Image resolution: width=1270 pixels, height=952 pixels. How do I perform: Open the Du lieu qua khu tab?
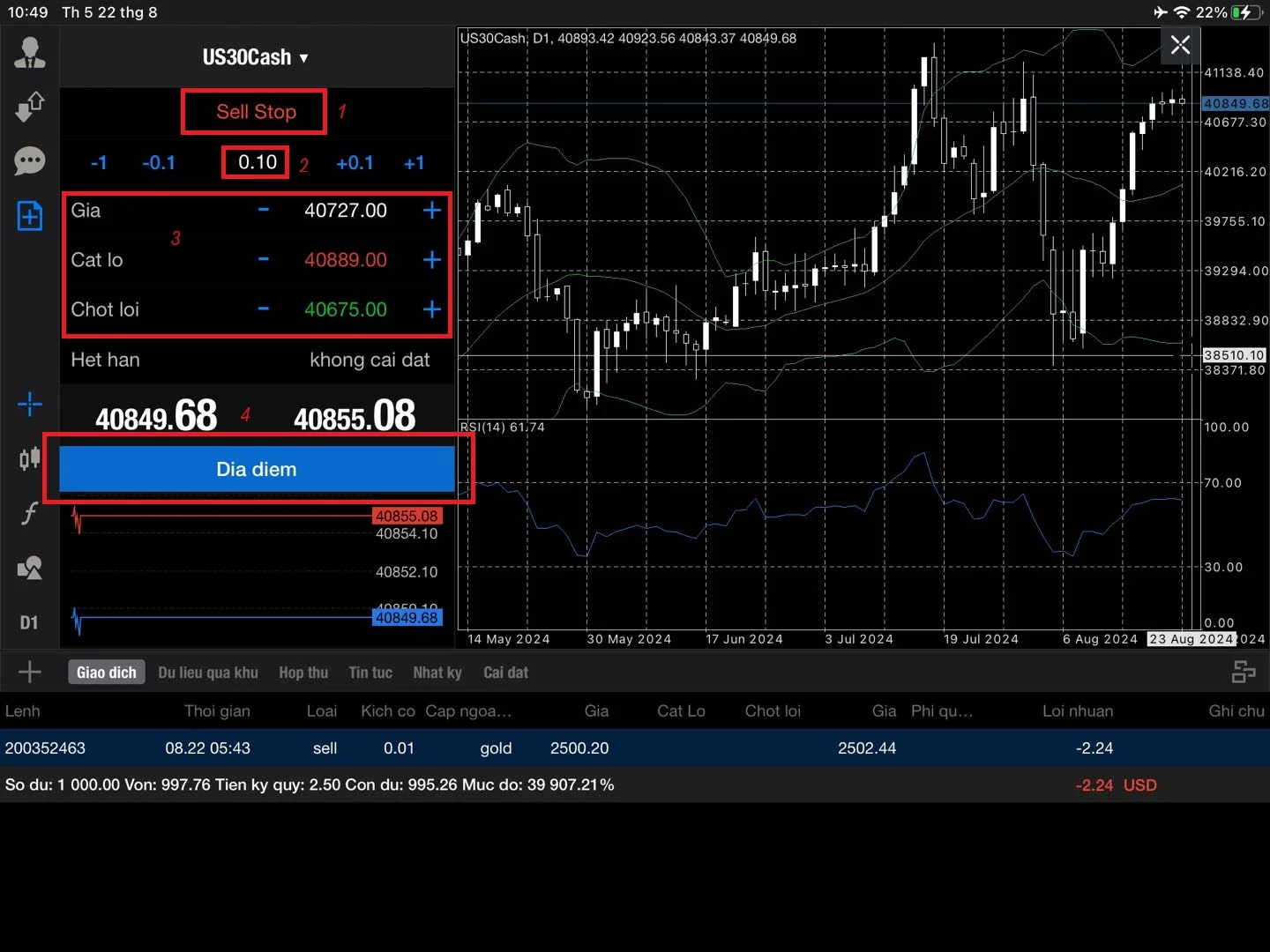[x=208, y=673]
